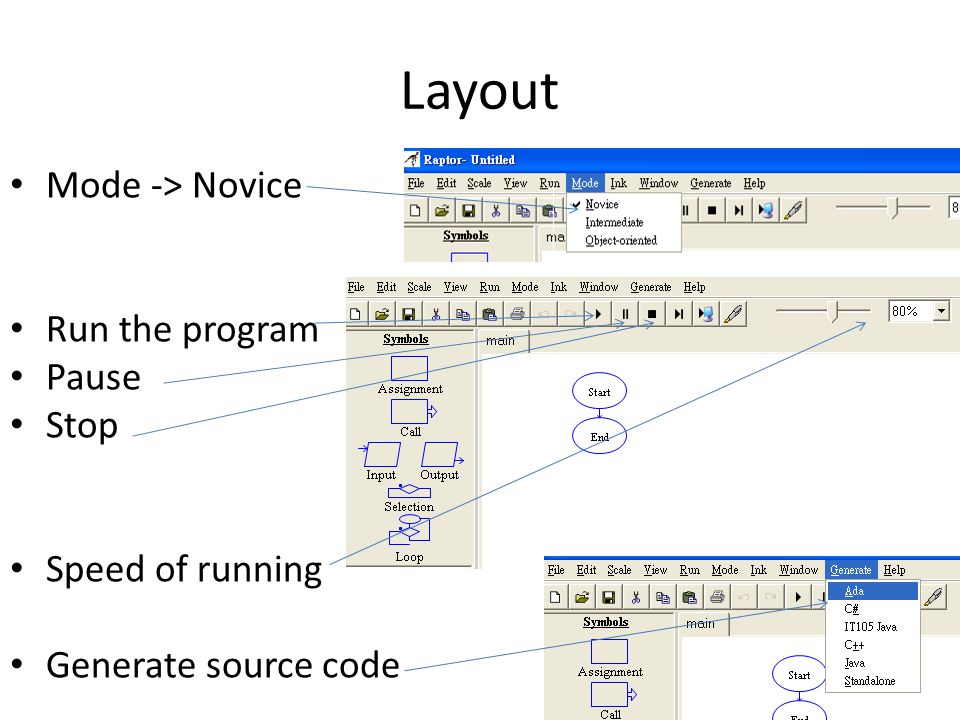The image size is (960, 720).
Task: Select C# in the Generate menu
Action: tap(872, 609)
